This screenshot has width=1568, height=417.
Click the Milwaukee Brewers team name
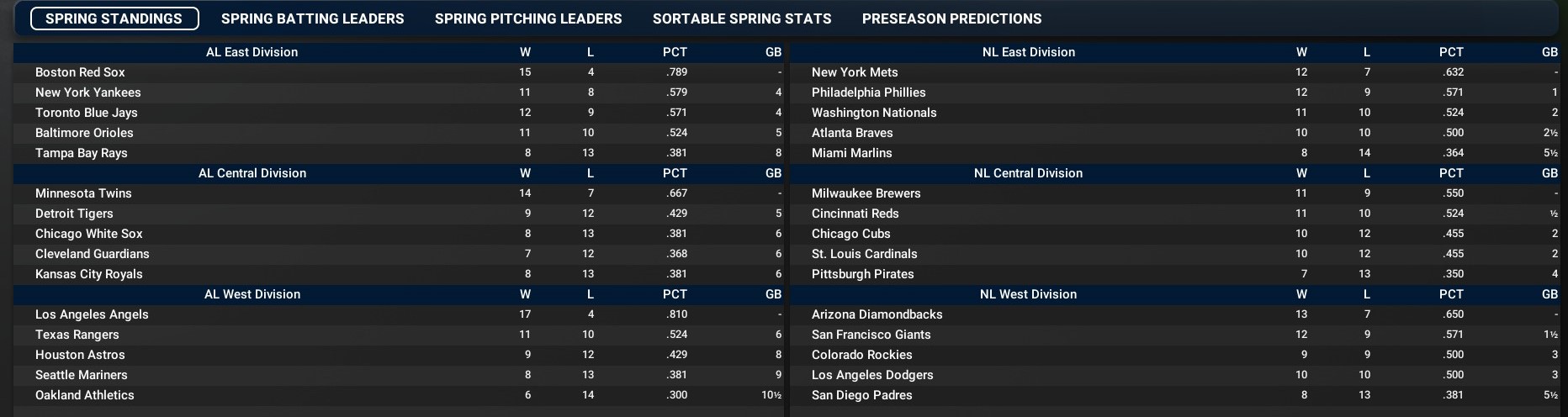point(866,193)
